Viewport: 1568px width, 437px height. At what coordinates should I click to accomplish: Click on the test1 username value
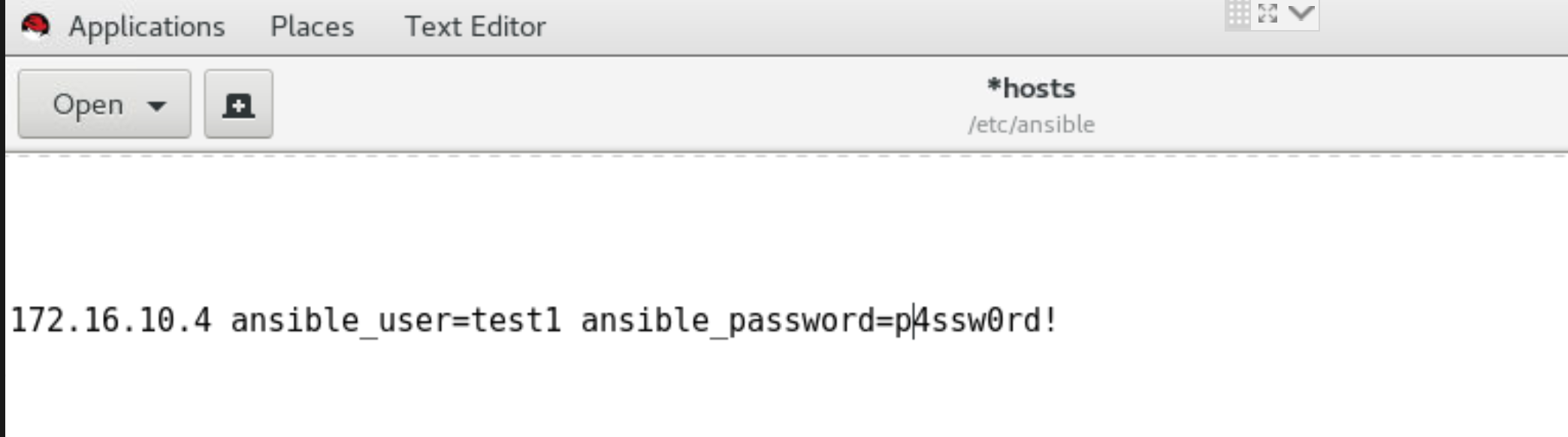pyautogui.click(x=515, y=320)
